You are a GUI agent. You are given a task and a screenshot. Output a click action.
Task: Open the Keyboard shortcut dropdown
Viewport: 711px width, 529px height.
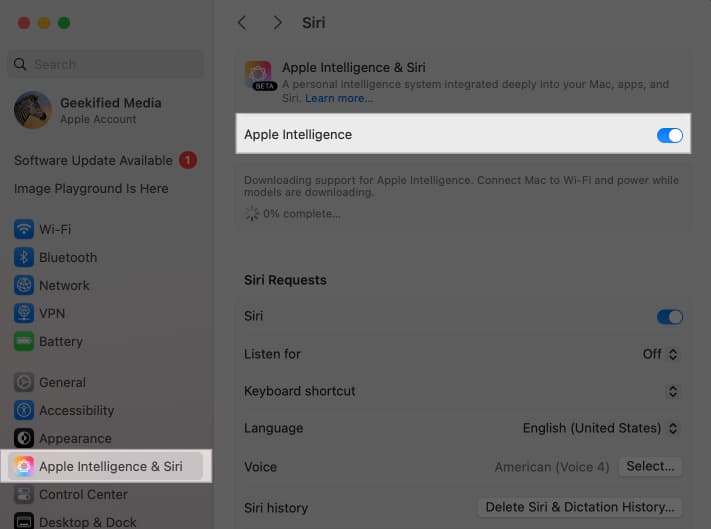[673, 391]
